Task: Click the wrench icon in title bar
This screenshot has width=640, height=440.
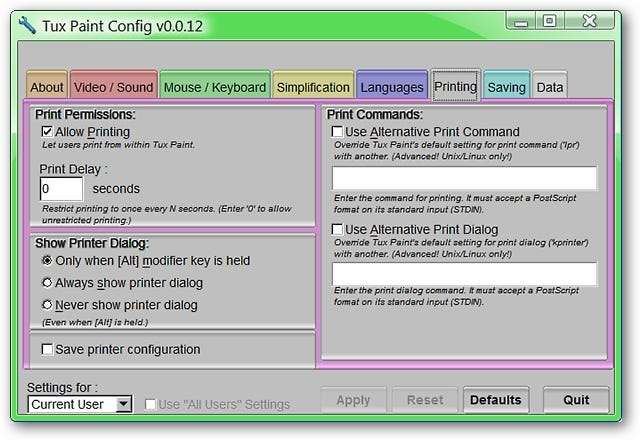Action: tap(27, 25)
